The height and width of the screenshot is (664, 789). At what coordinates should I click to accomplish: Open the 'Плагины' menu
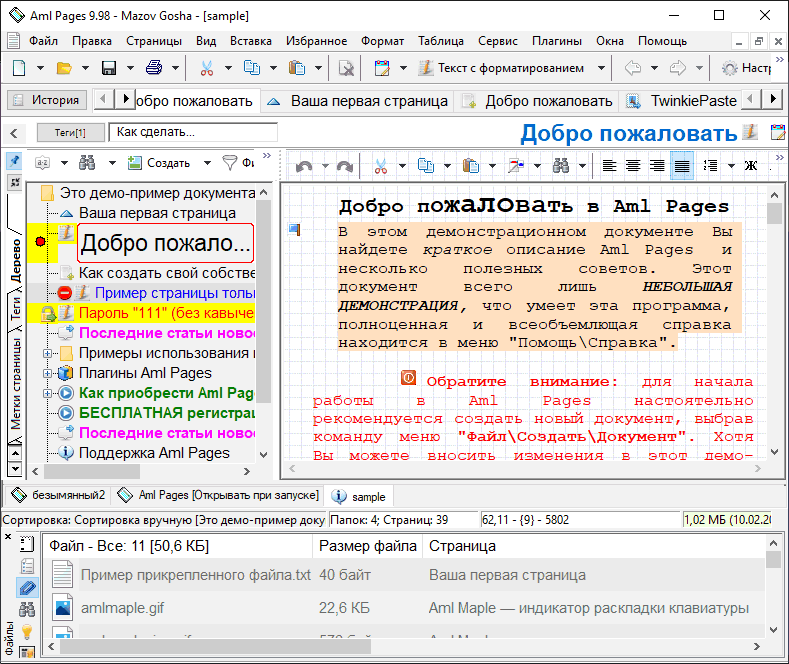(557, 41)
